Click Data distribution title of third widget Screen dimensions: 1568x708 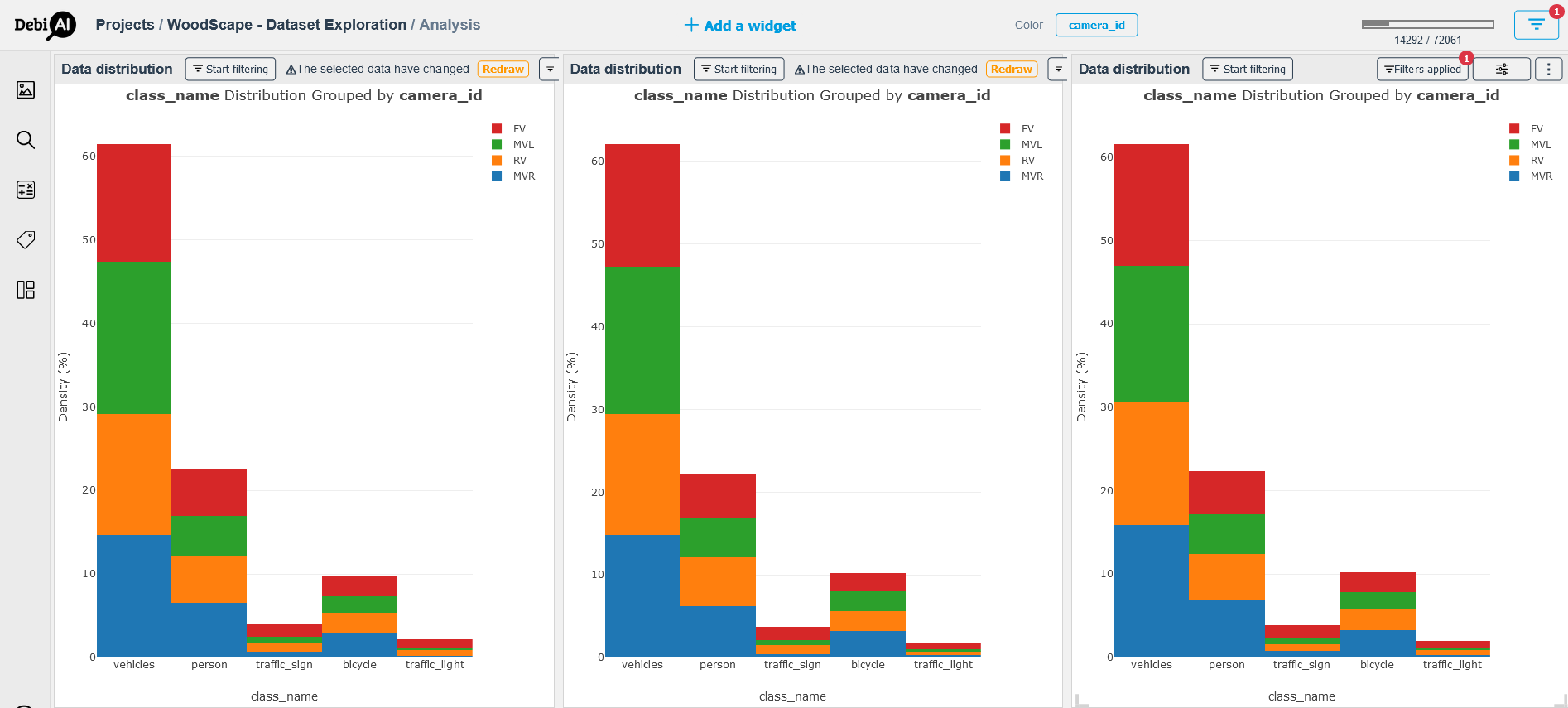click(x=1134, y=69)
